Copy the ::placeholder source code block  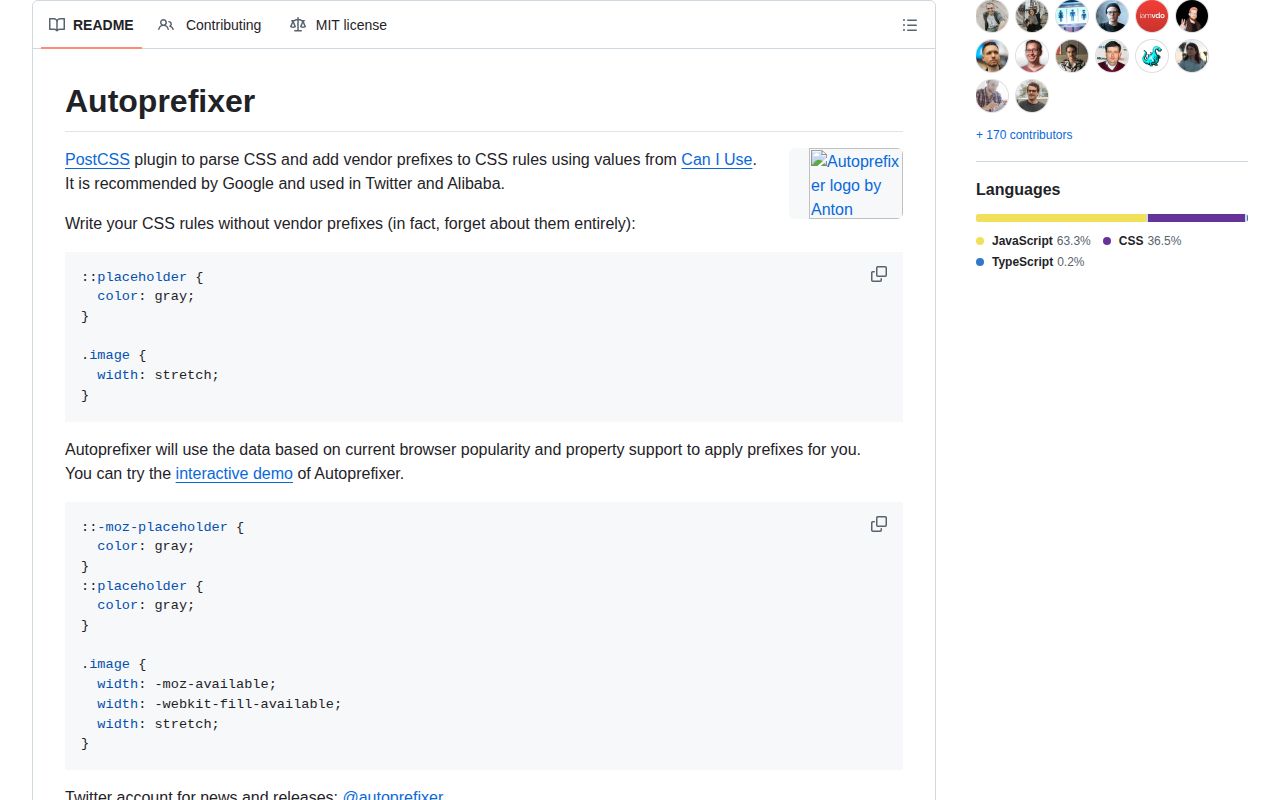pos(879,274)
